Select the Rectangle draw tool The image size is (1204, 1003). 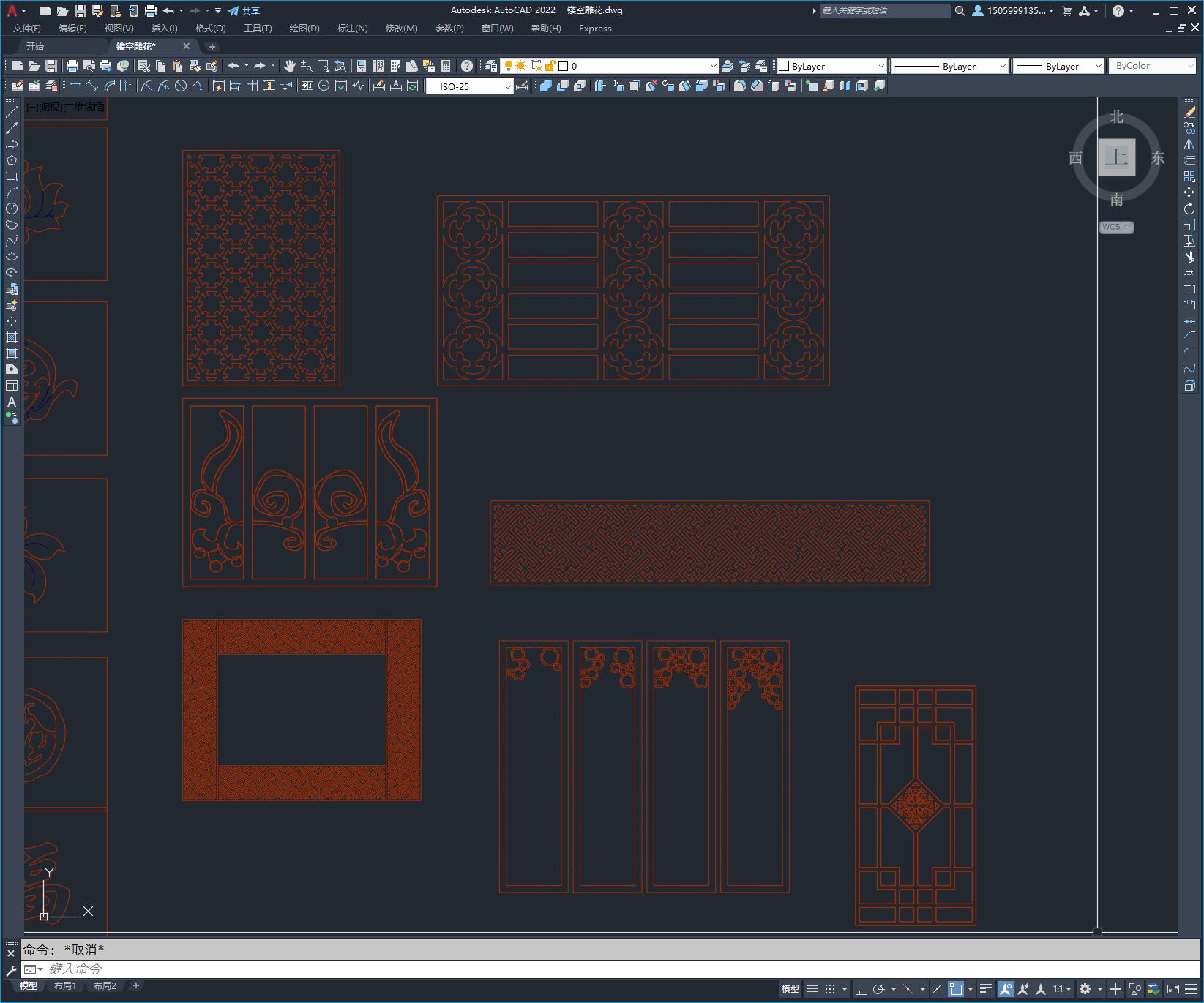pyautogui.click(x=12, y=176)
